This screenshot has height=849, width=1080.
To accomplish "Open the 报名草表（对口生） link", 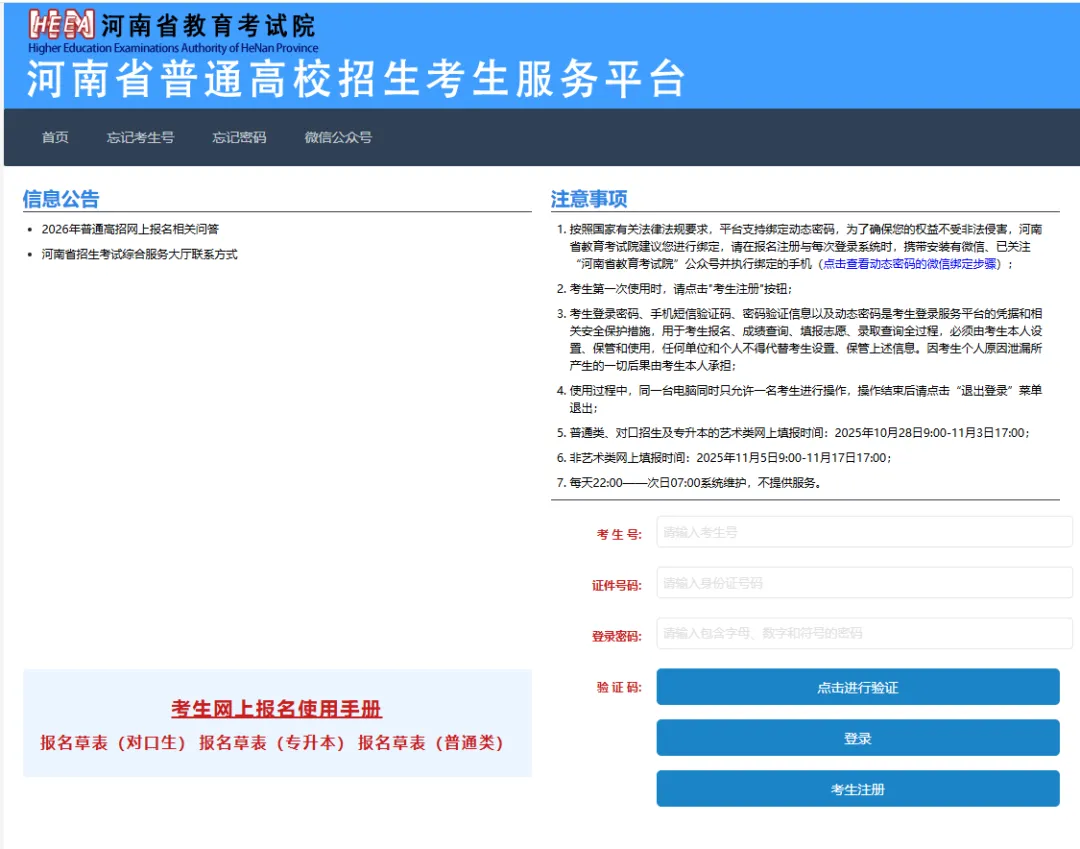I will (x=113, y=743).
